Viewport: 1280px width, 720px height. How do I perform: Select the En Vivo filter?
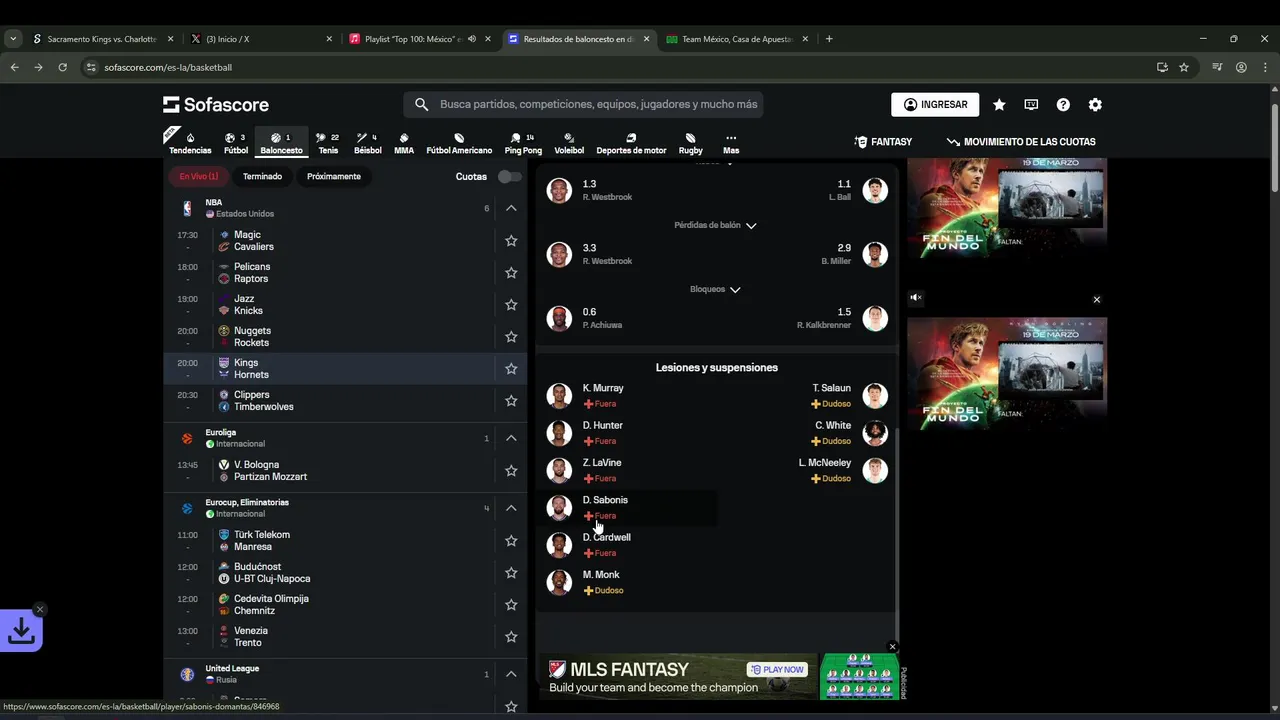pos(198,176)
